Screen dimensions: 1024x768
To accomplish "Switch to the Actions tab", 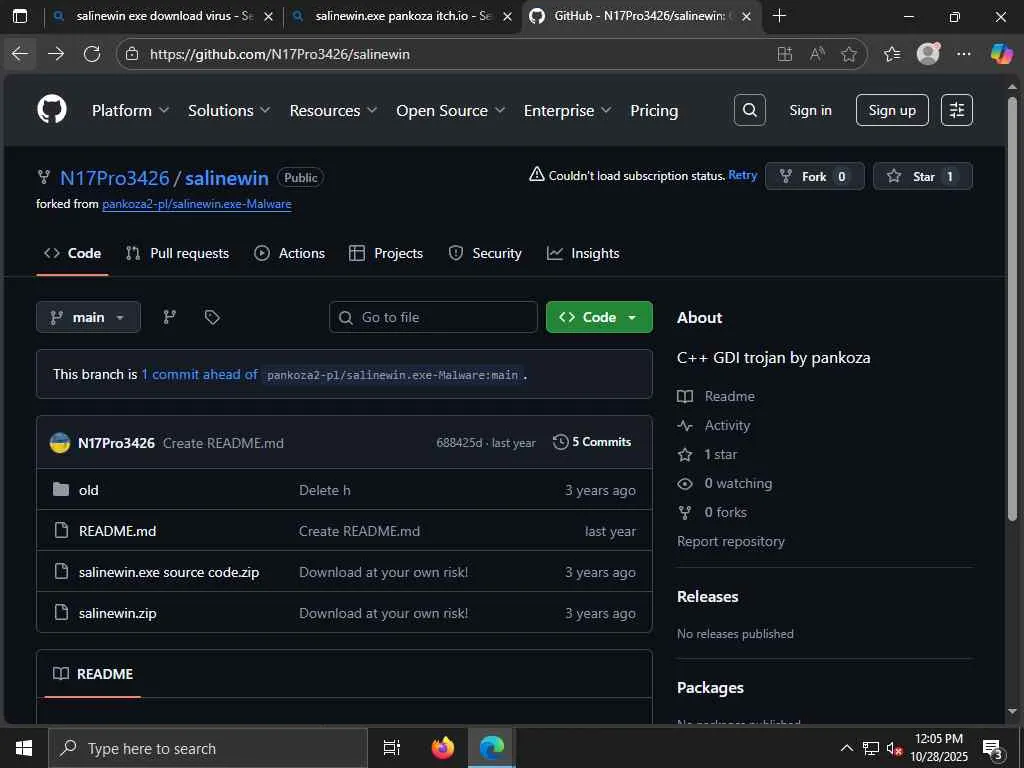I will pyautogui.click(x=289, y=253).
